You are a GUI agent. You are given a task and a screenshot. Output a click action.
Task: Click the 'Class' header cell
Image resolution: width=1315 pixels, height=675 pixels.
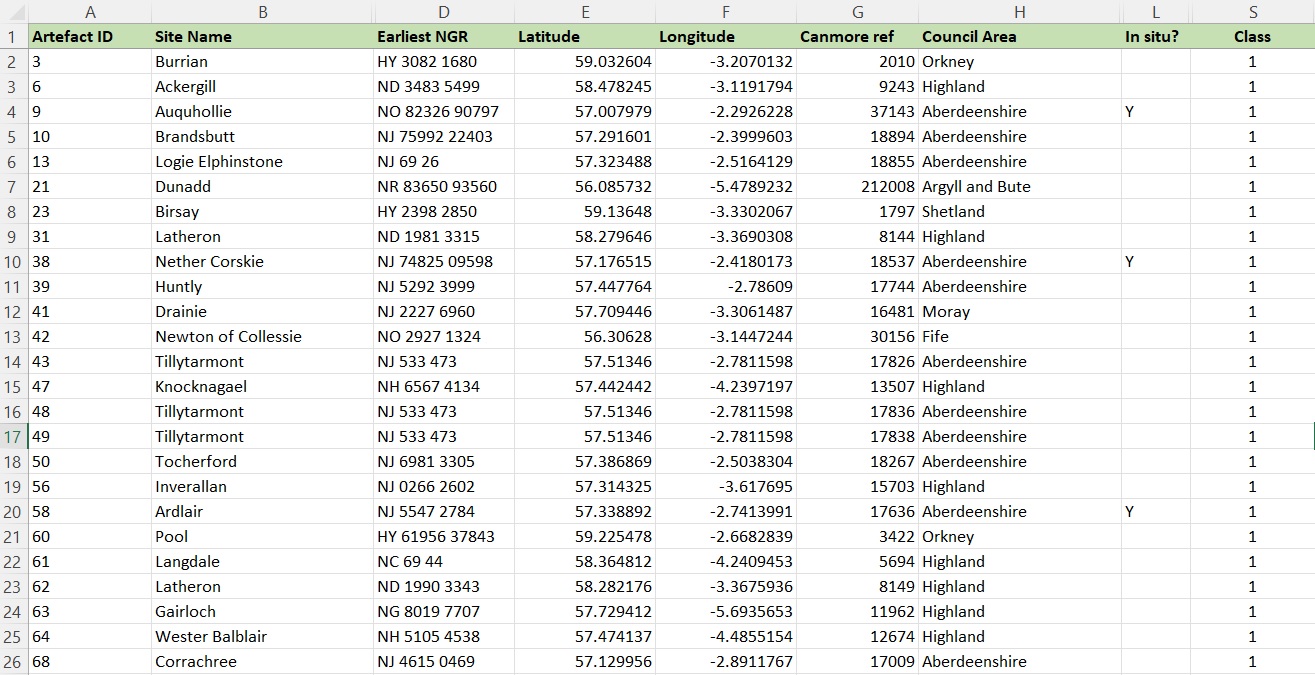(x=1253, y=37)
